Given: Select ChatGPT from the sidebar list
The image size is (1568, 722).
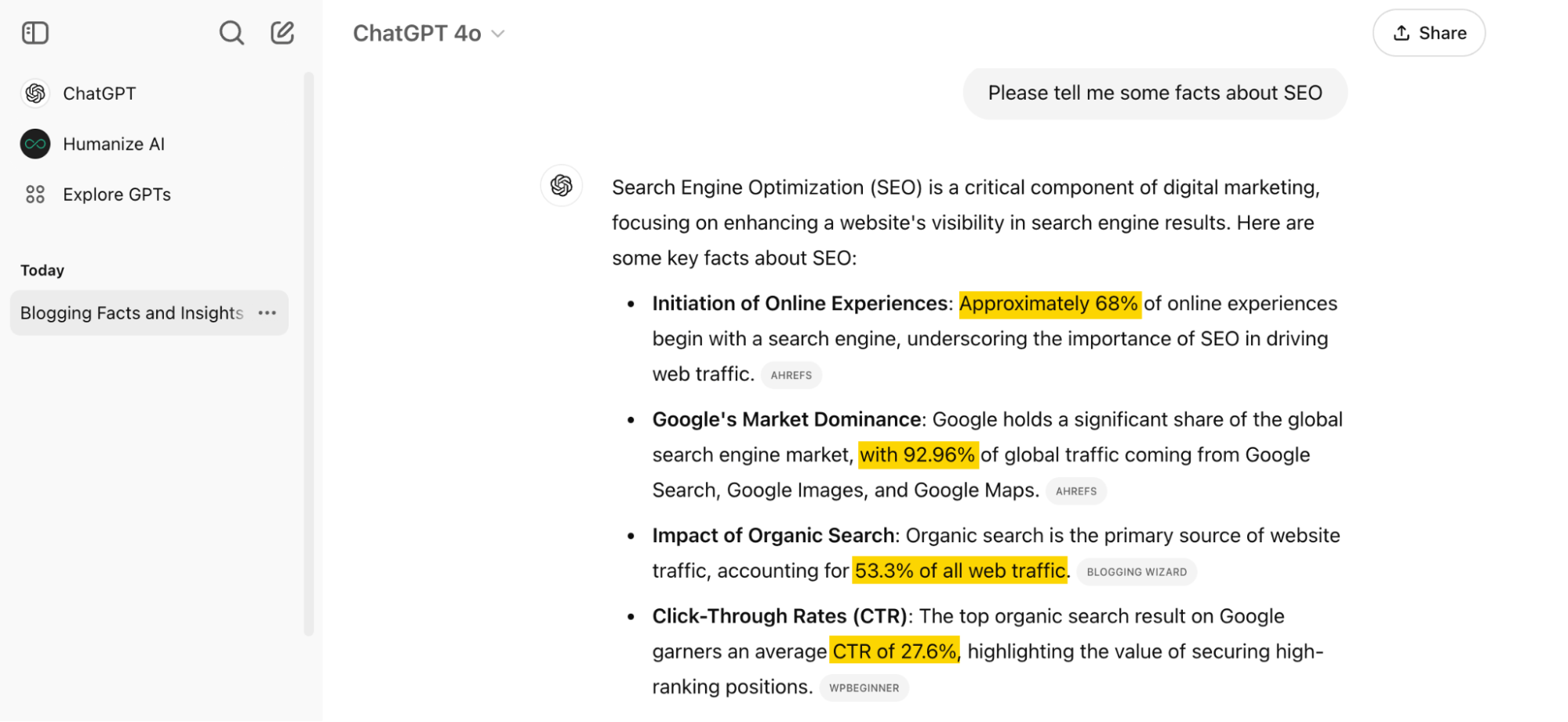Looking at the screenshot, I should [x=100, y=93].
